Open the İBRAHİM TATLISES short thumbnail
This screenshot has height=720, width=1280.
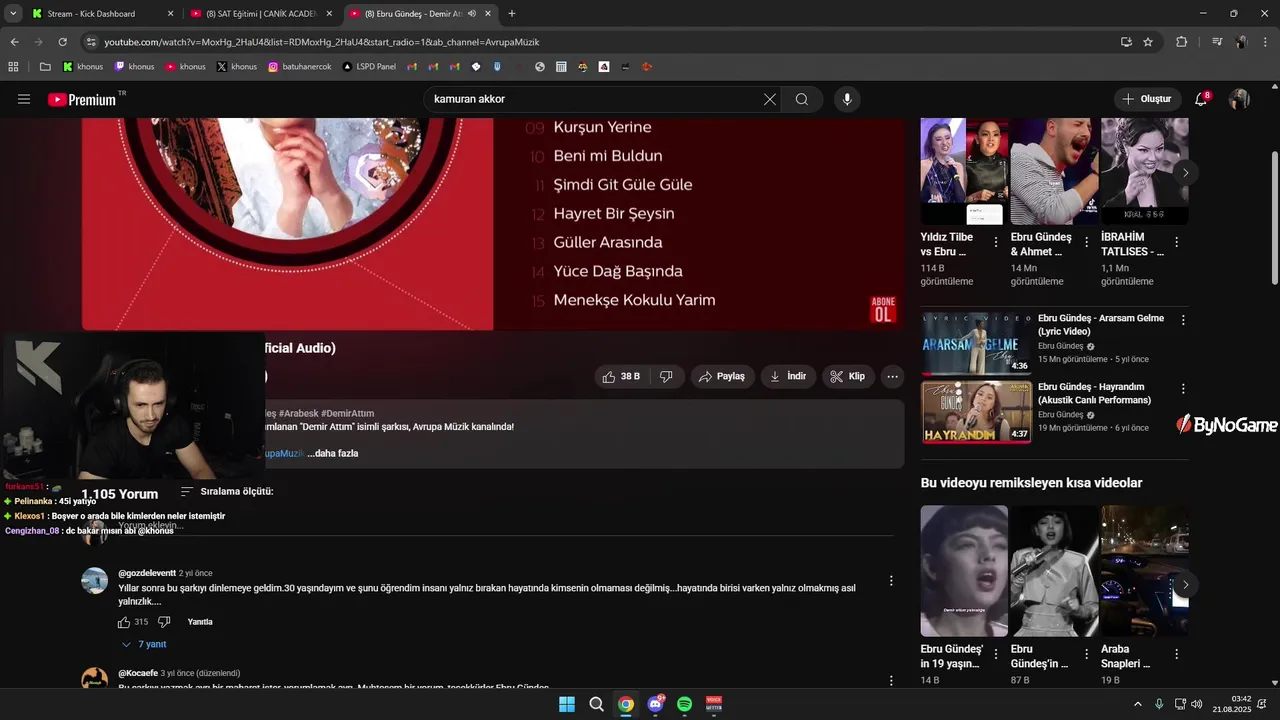(1144, 171)
